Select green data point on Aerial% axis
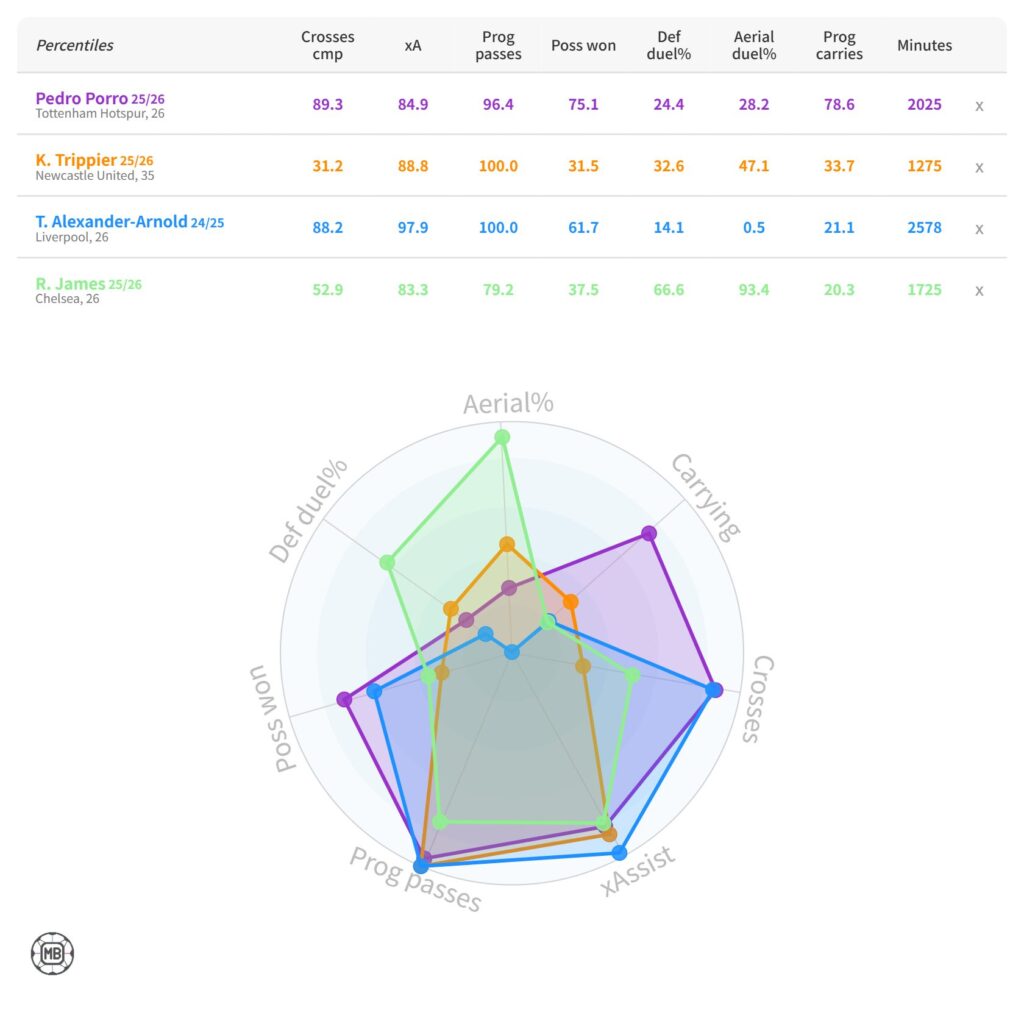 (x=502, y=437)
